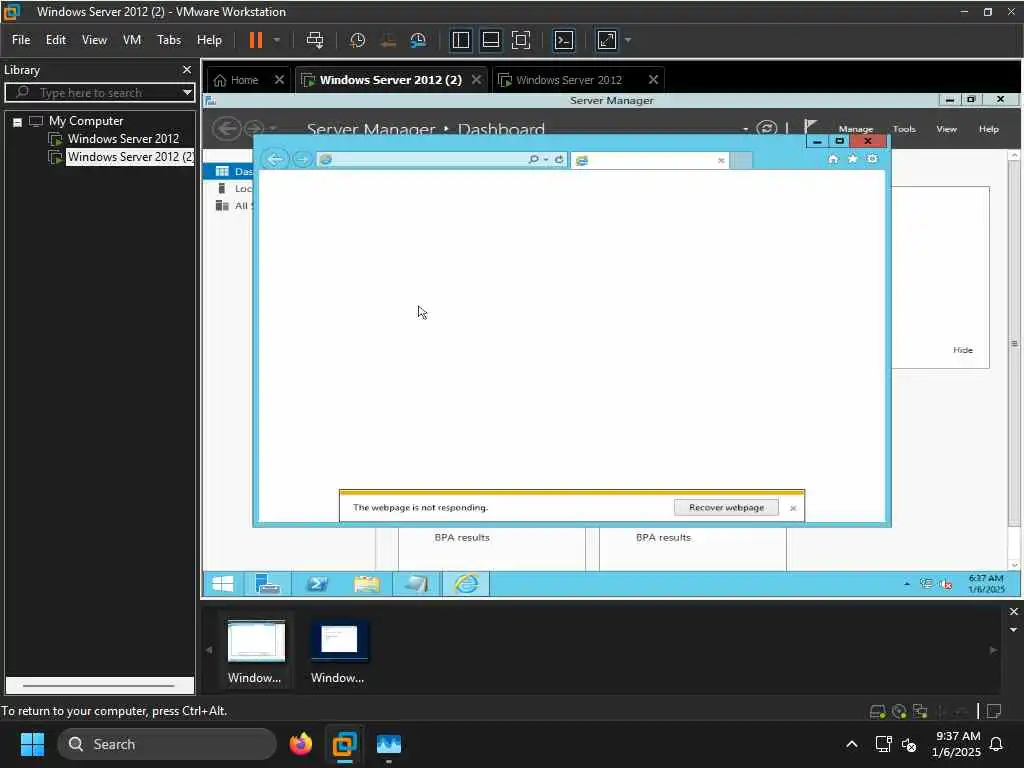The height and width of the screenshot is (768, 1024).
Task: Click the Recover webpage button
Action: pos(726,507)
